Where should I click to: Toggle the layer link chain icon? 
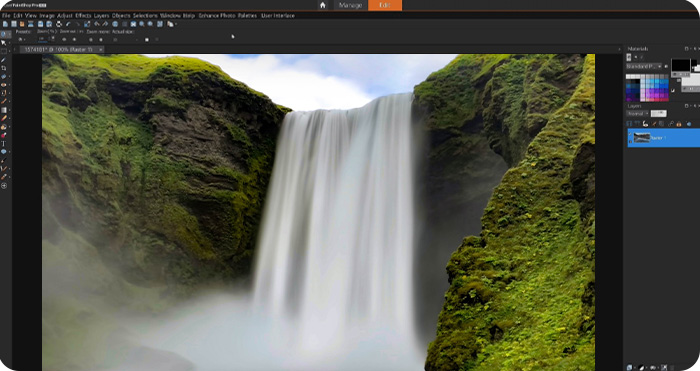click(x=671, y=124)
